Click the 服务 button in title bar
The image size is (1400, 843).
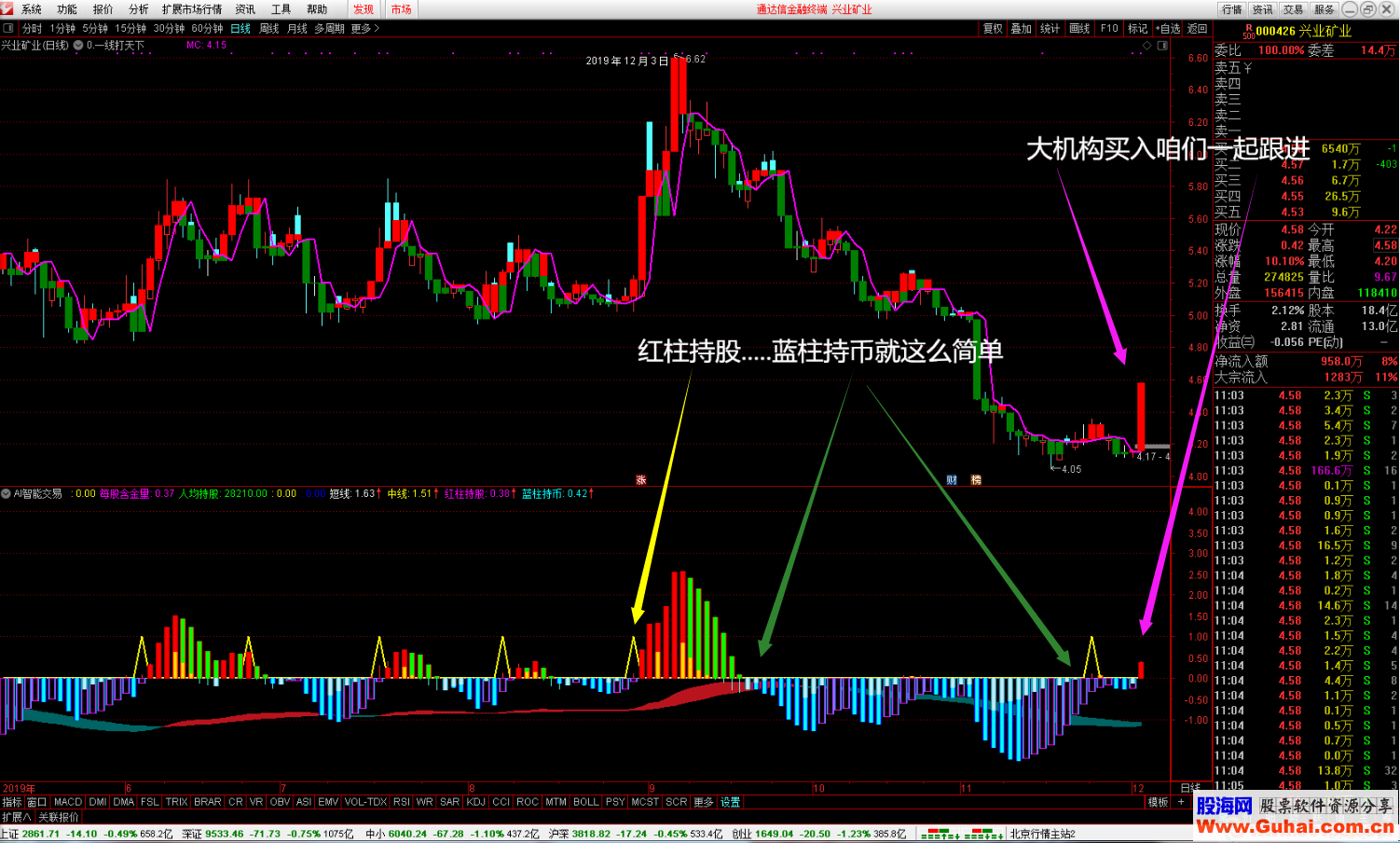(x=1324, y=9)
